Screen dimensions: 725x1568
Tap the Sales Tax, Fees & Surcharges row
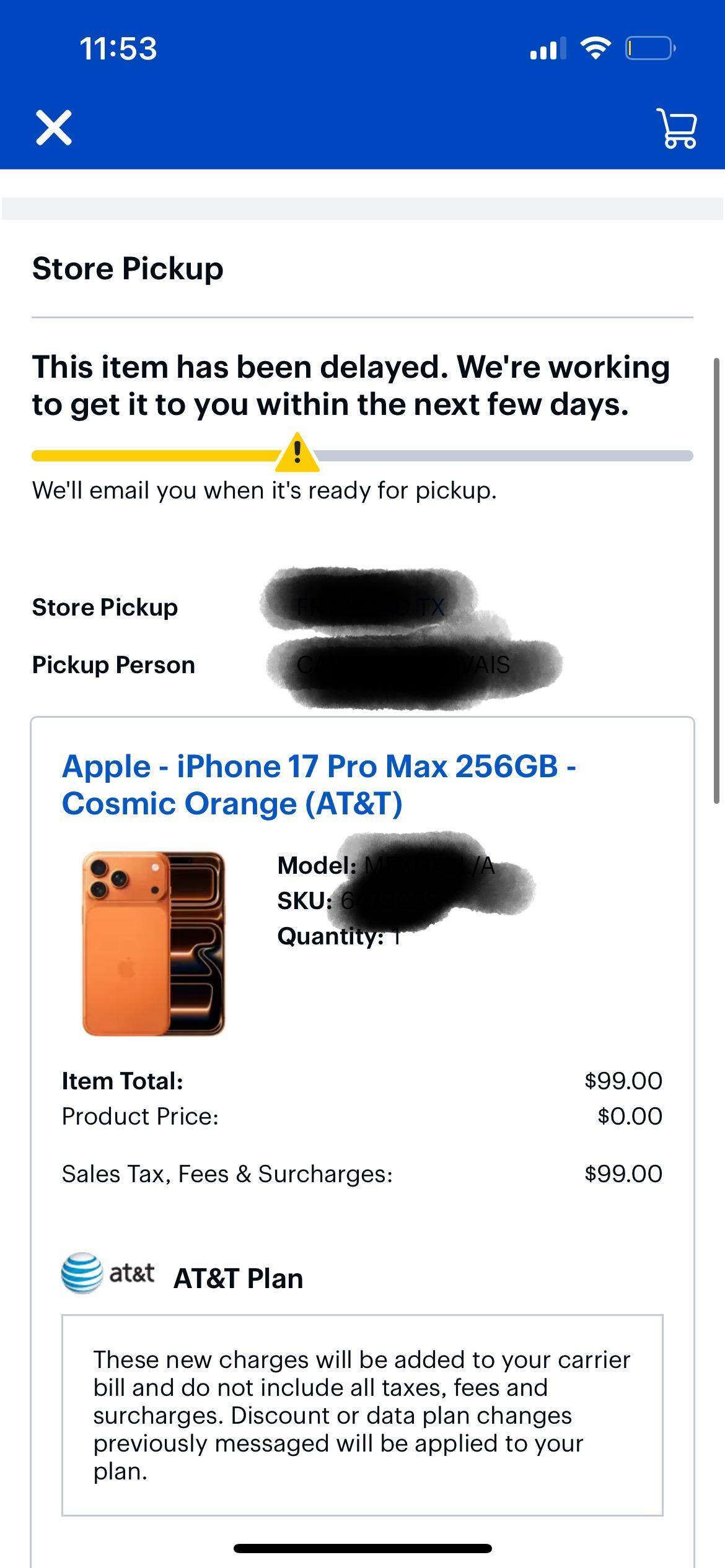(x=362, y=1174)
